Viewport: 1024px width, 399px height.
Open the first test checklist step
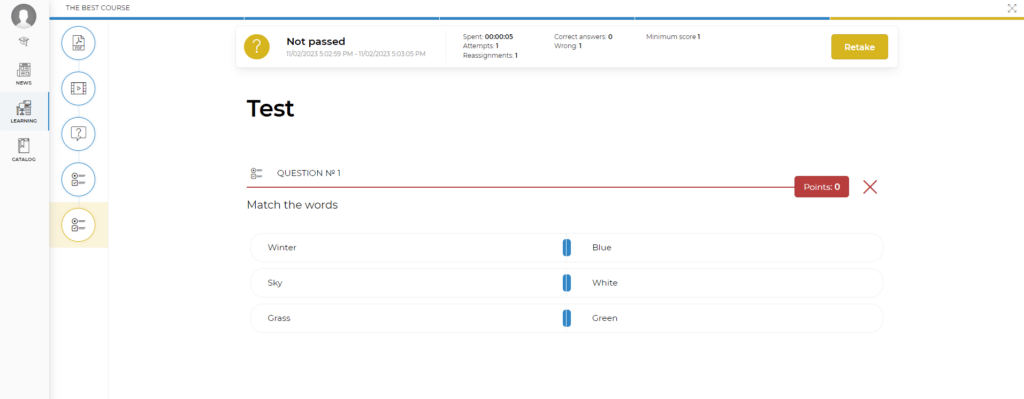(78, 180)
